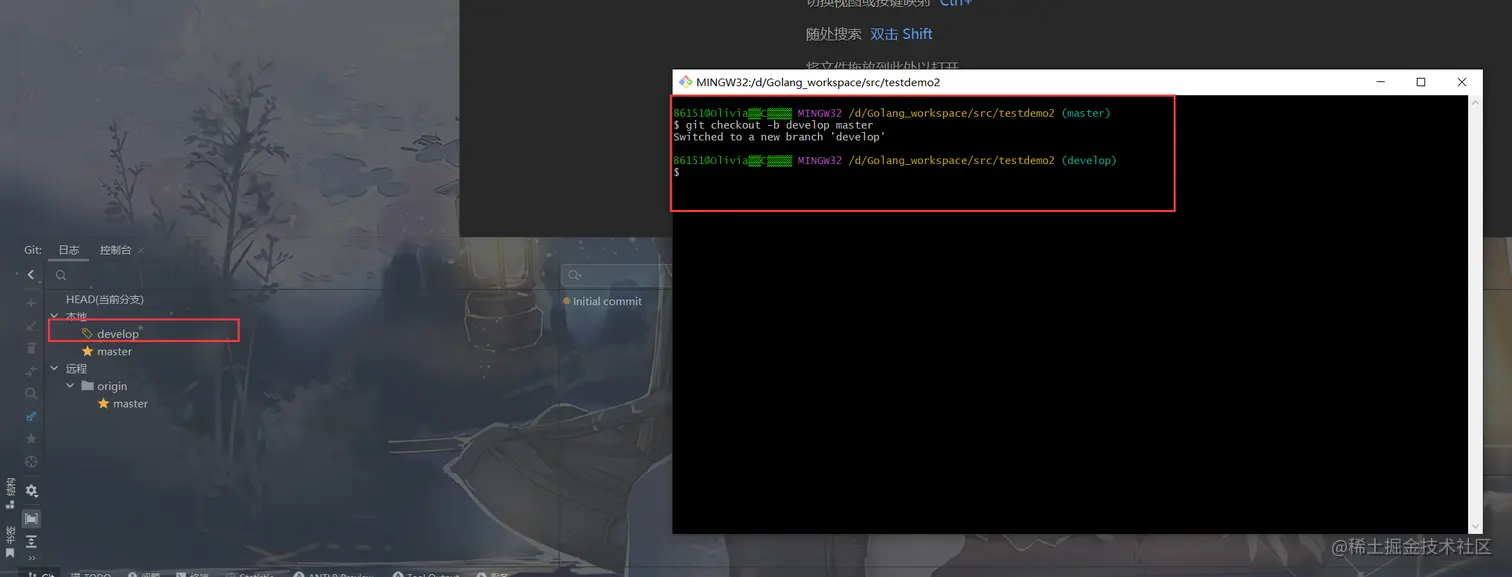Switch to the 日志 tab in Git panel

(68, 250)
